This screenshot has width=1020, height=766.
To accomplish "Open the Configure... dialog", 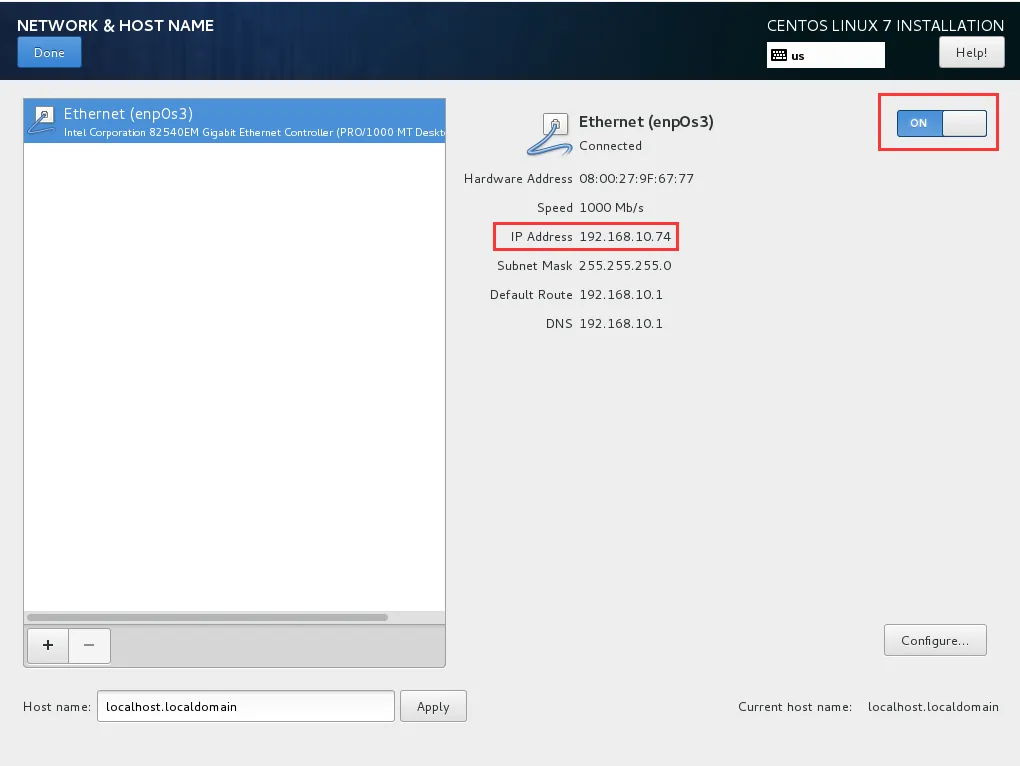I will point(935,641).
